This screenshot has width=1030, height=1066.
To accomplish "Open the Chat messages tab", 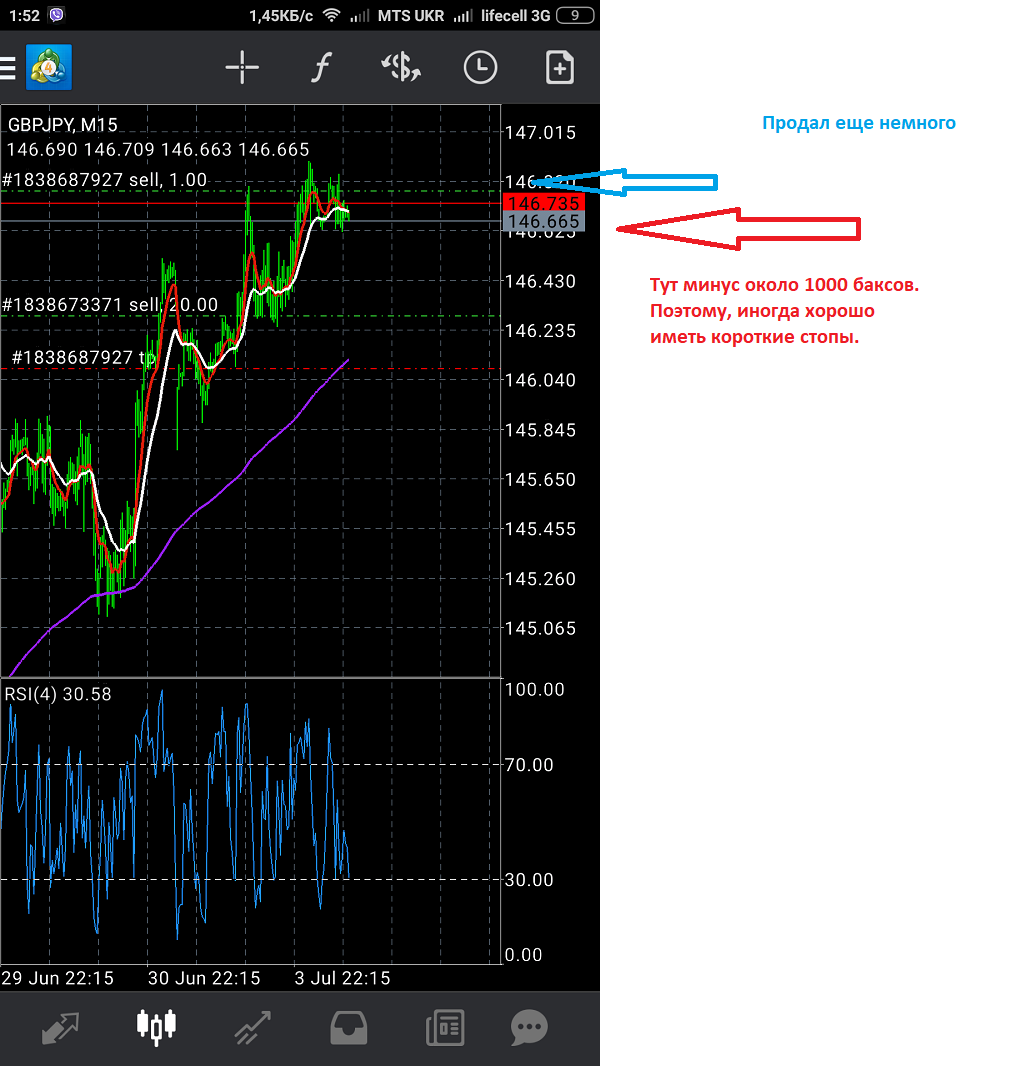I will [x=529, y=1027].
